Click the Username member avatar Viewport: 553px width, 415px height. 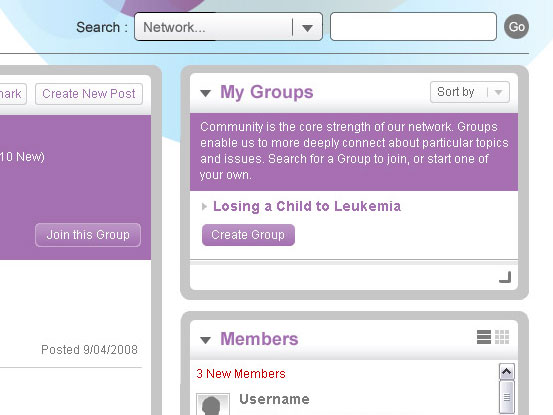coord(213,404)
